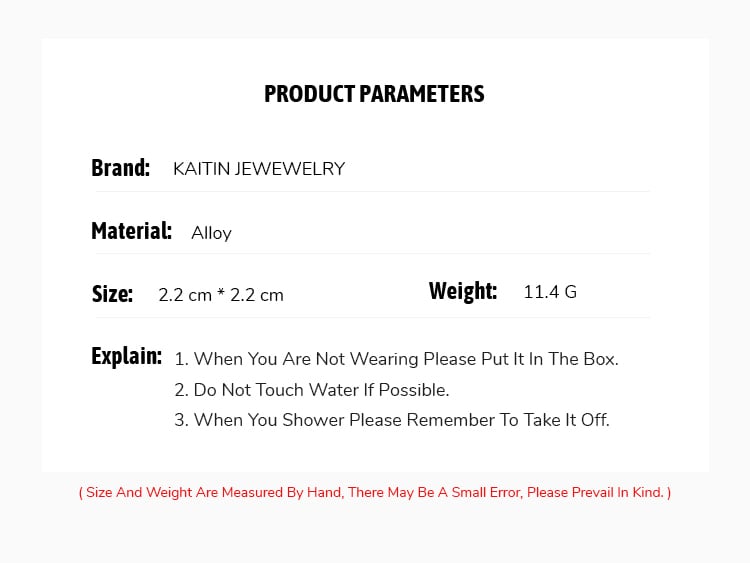Select the Brand label

click(x=120, y=168)
